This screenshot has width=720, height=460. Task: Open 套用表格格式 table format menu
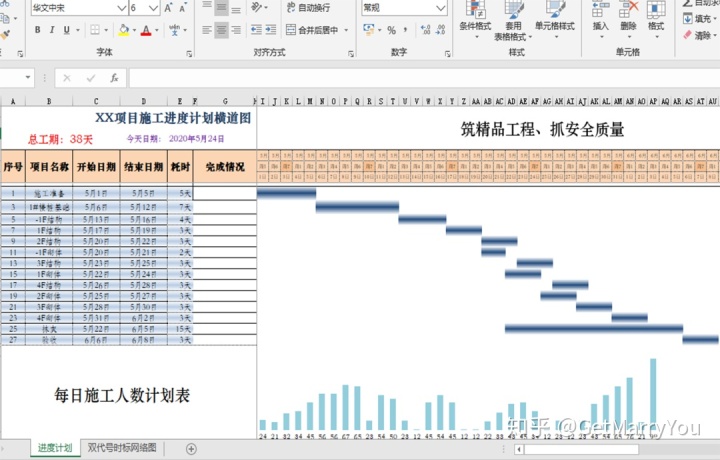[x=513, y=21]
